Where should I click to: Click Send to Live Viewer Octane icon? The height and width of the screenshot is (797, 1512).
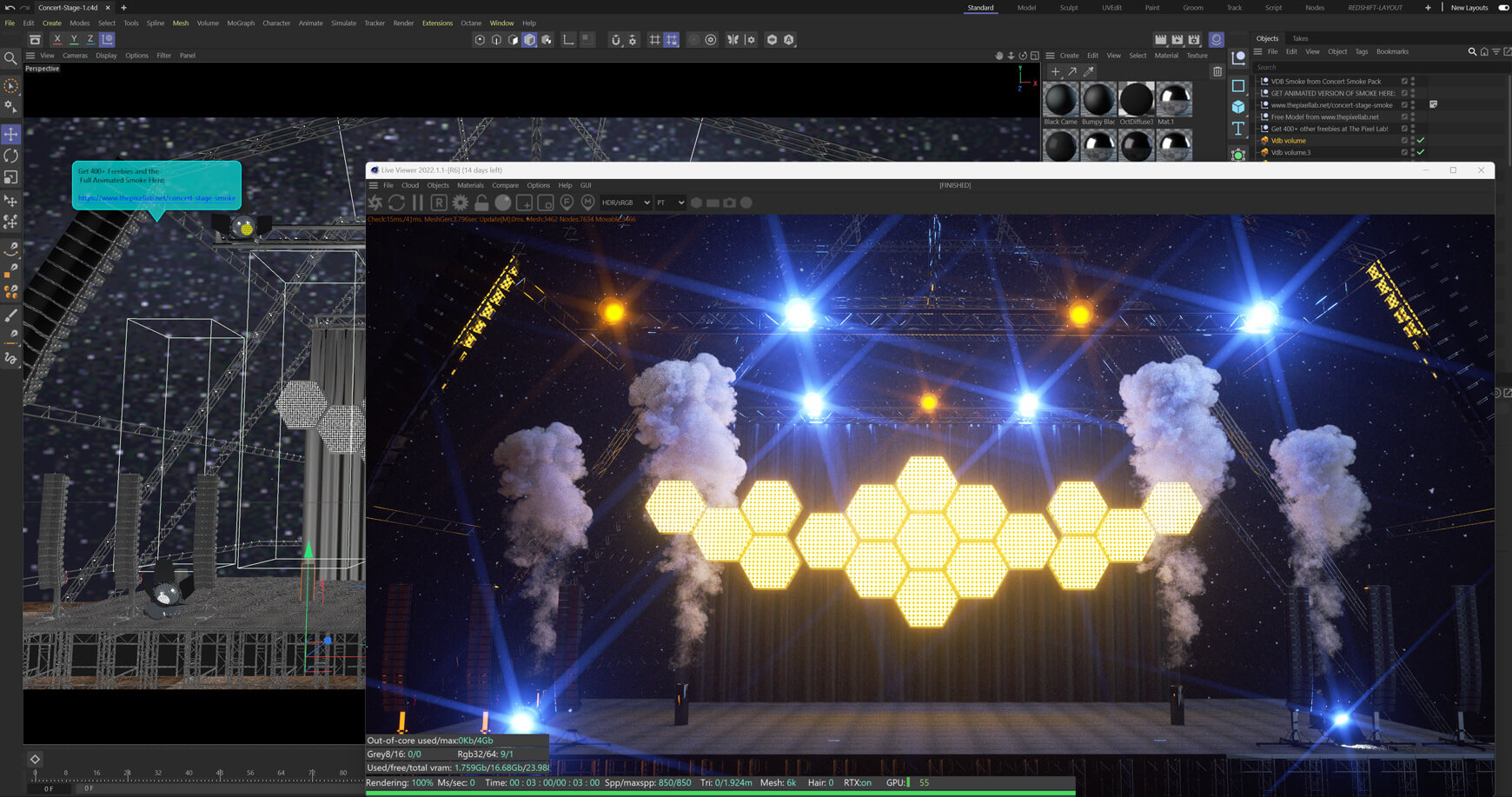click(375, 203)
